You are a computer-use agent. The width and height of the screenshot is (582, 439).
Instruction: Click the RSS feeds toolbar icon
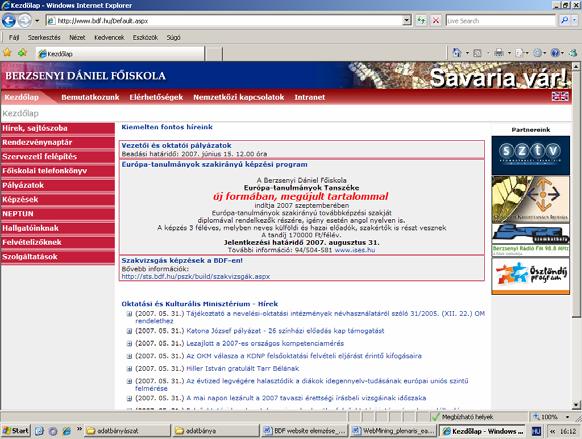click(477, 53)
